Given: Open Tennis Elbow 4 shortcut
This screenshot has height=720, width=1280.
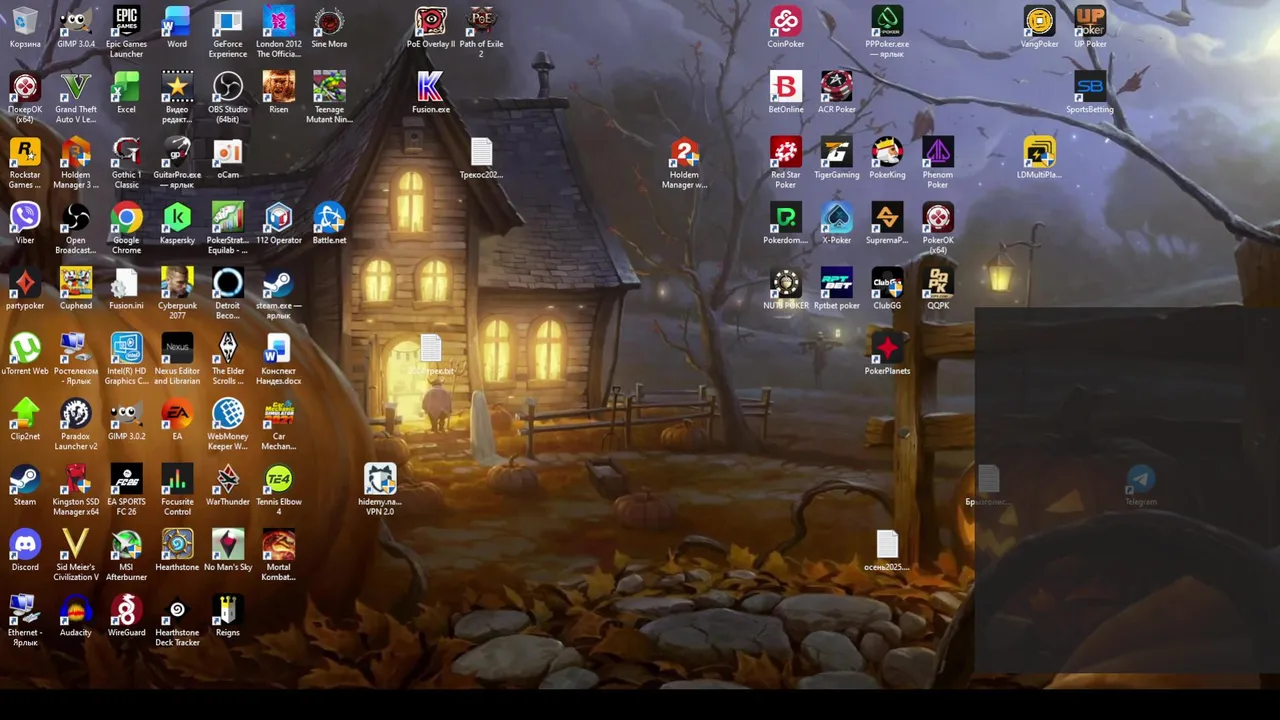Looking at the screenshot, I should point(279,491).
